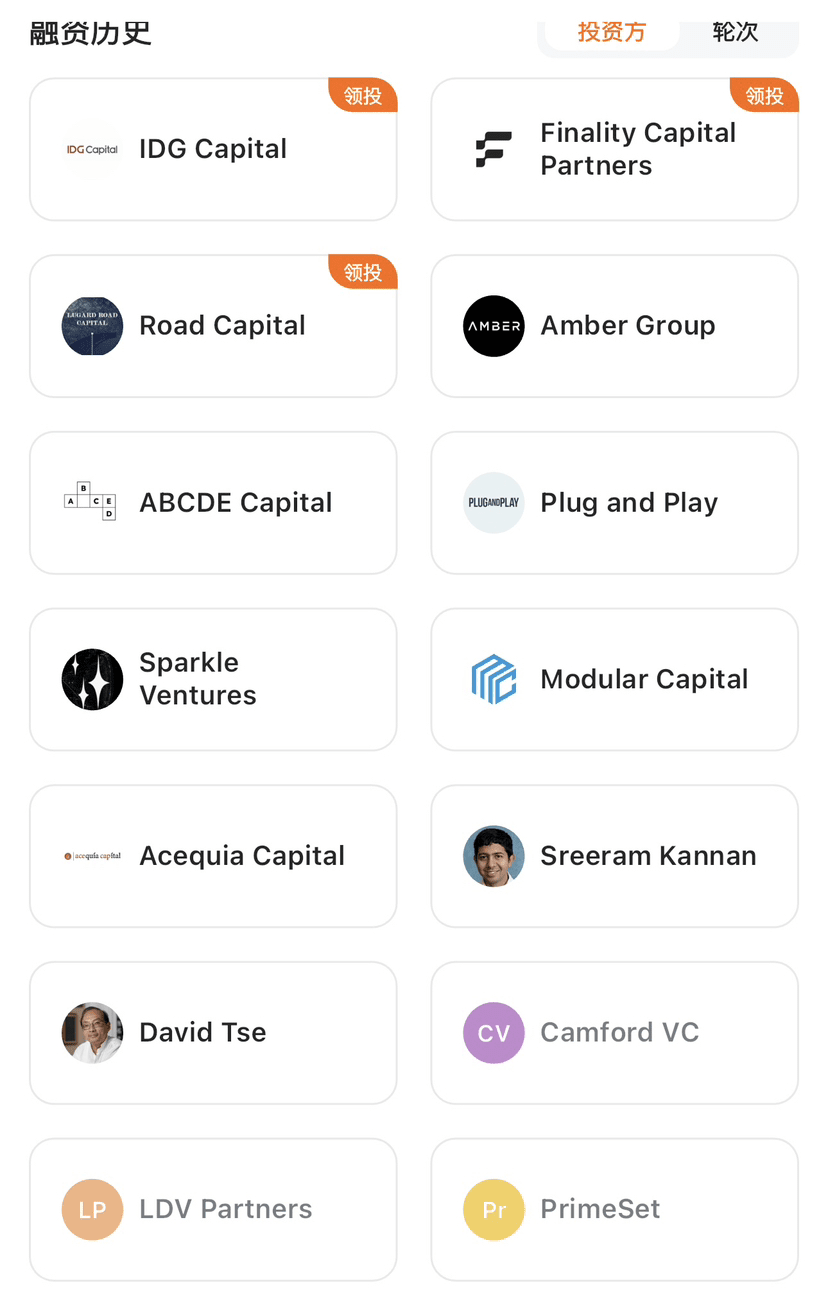
Task: Click the Acequia Capital logo
Action: 92,856
